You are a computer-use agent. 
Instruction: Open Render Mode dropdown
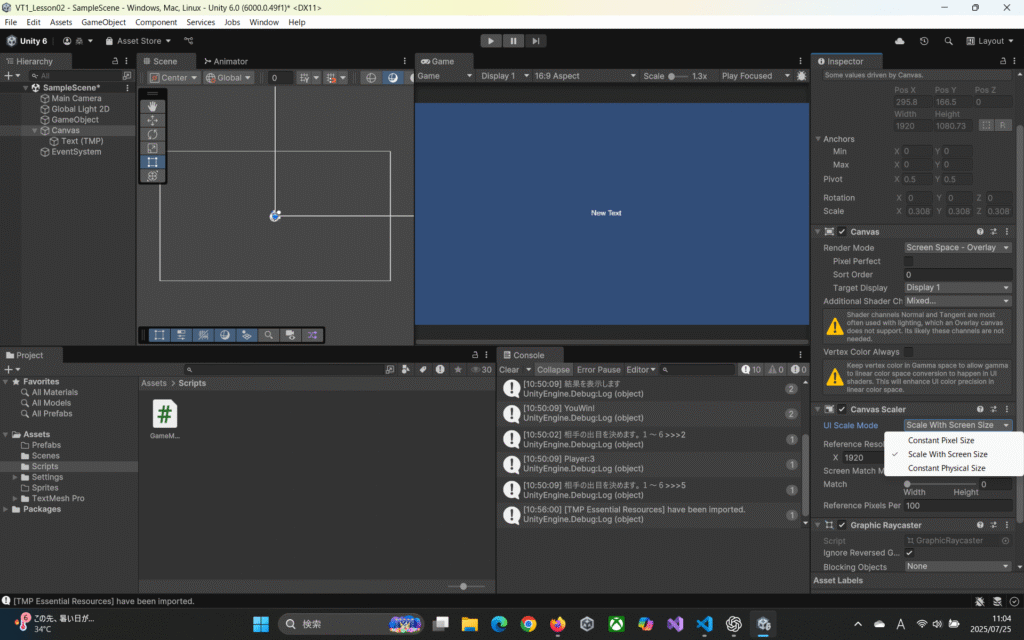click(x=957, y=248)
